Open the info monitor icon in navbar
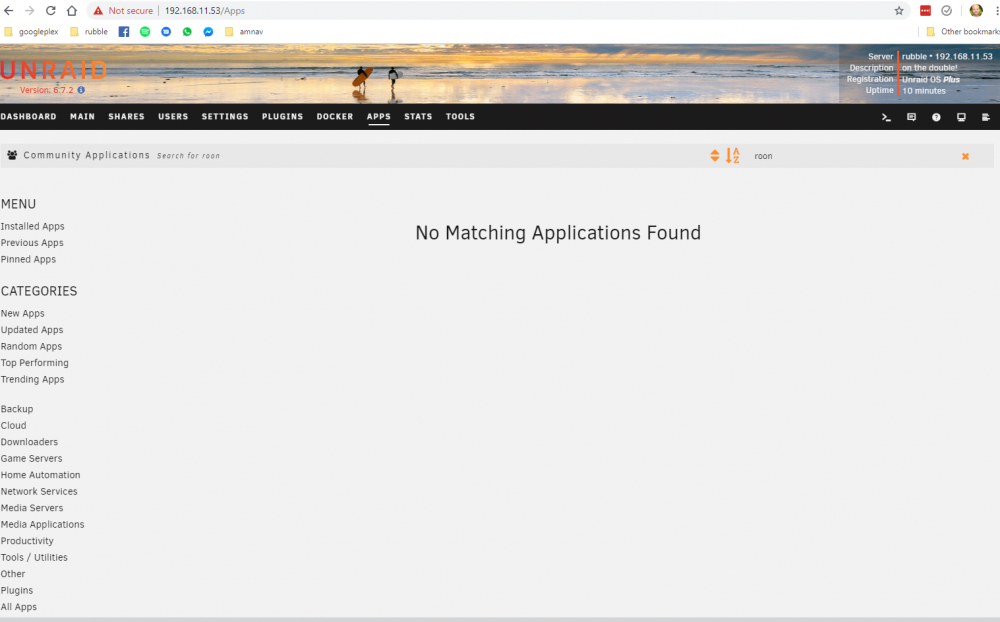Viewport: 1000px width, 622px height. (961, 117)
